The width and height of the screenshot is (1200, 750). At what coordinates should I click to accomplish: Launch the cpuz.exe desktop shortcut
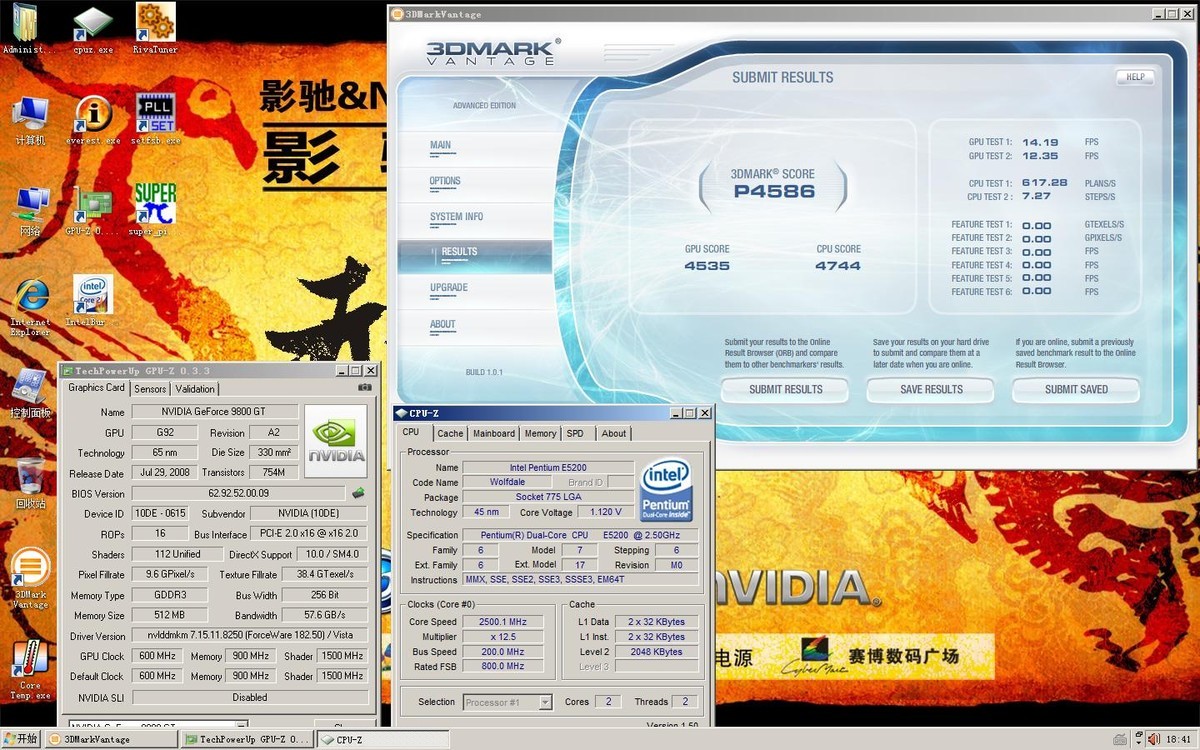coord(93,28)
